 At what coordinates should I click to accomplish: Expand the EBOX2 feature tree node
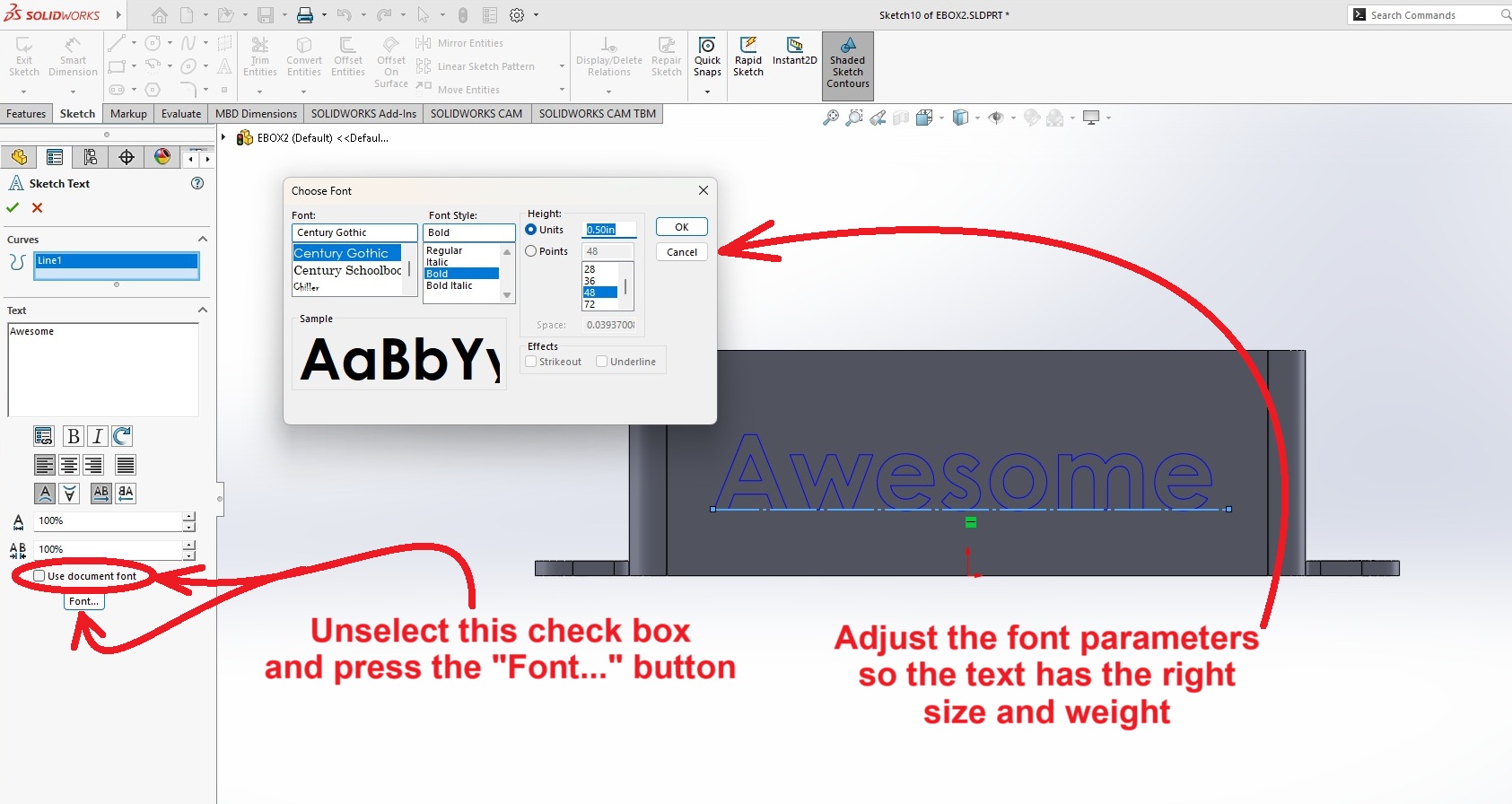224,138
